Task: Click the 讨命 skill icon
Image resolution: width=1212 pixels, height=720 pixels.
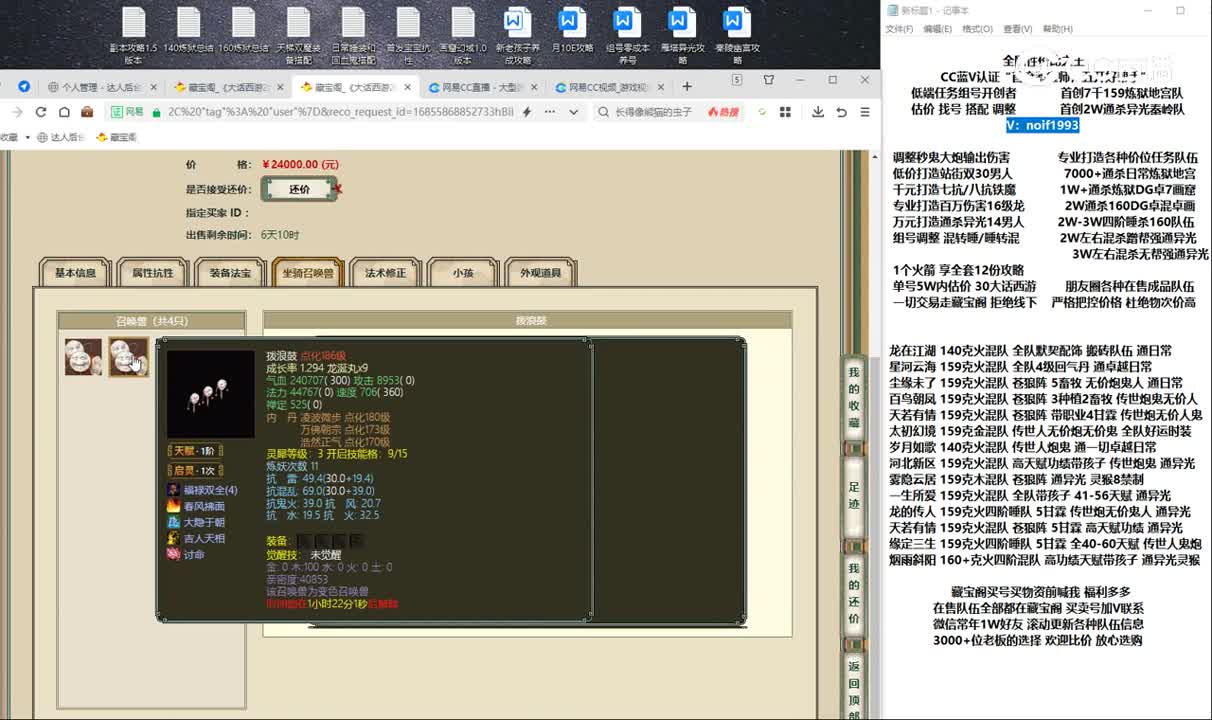Action: pos(174,554)
